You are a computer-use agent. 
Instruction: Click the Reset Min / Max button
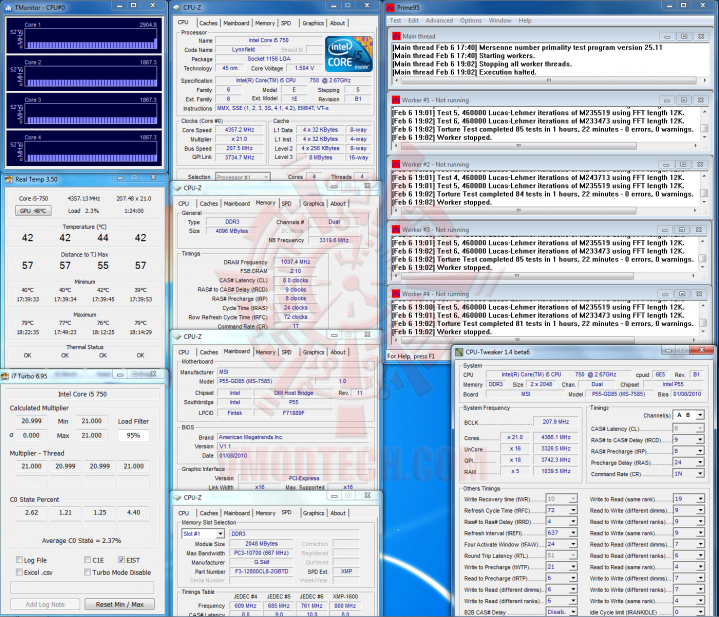[120, 604]
